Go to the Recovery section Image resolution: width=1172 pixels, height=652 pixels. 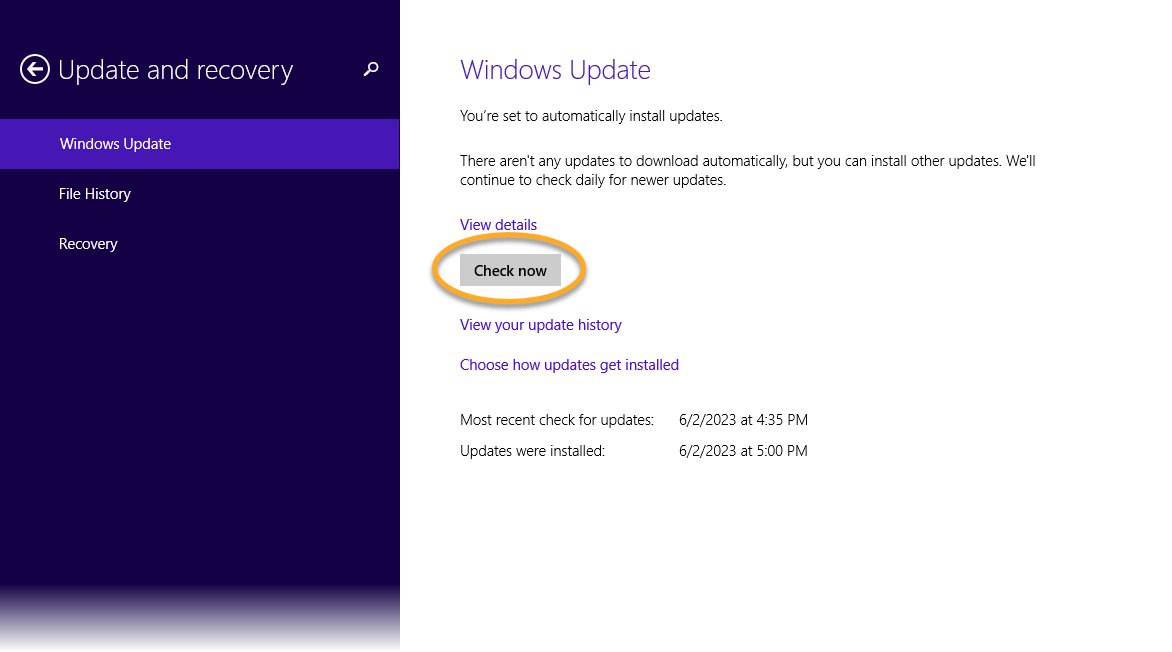tap(88, 244)
